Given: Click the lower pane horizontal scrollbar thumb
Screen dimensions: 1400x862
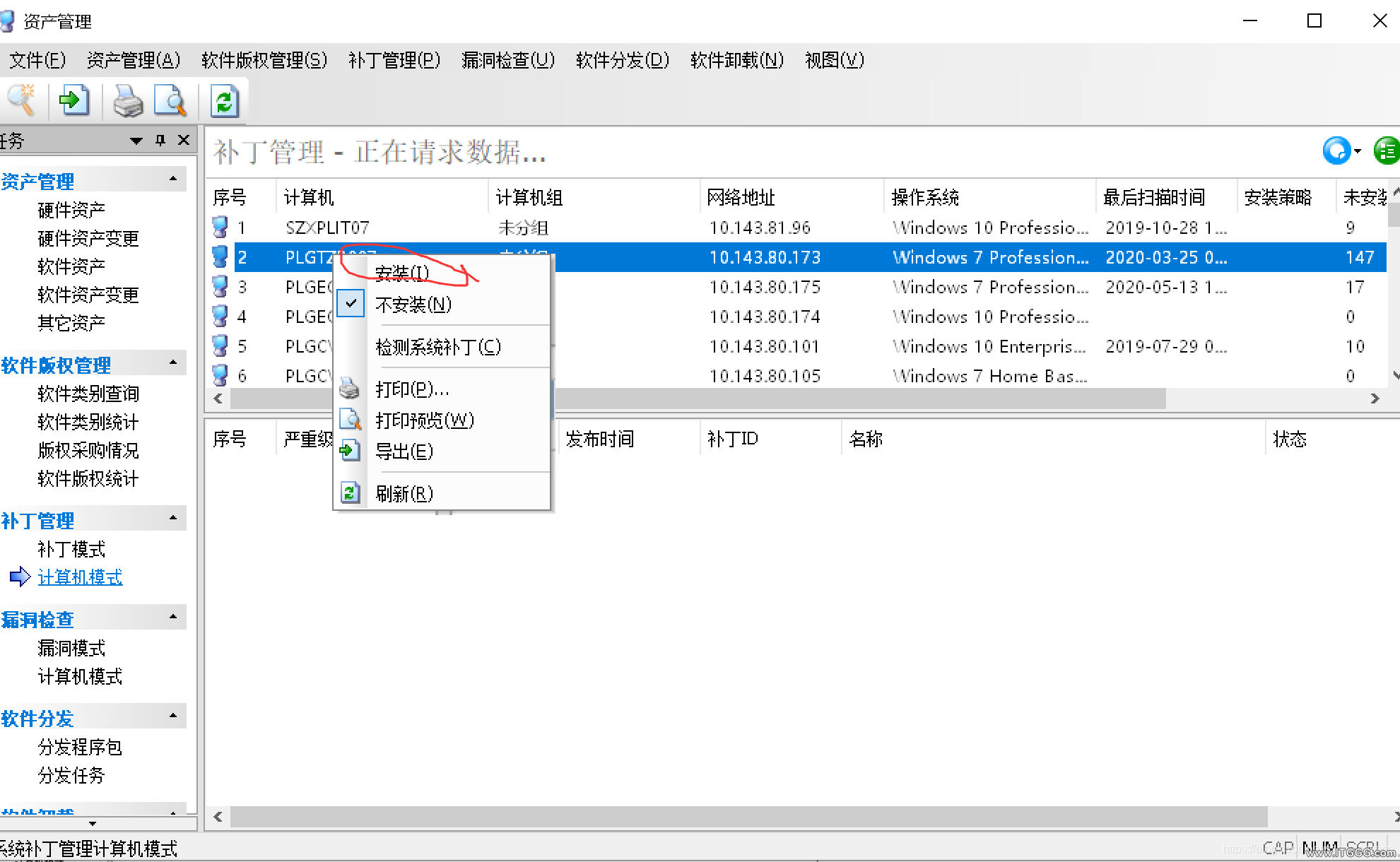Looking at the screenshot, I should [x=749, y=817].
